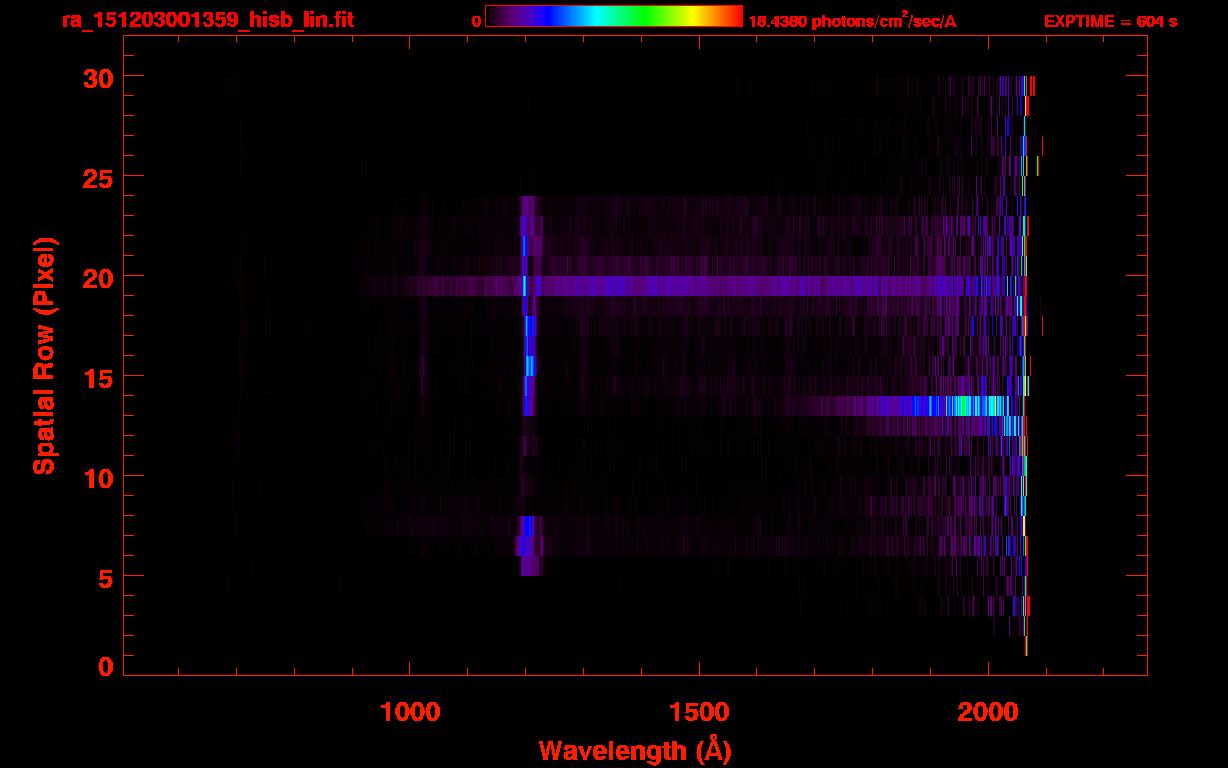The image size is (1228, 768).
Task: Click the EXPTIME = 604 s label
Action: click(x=1110, y=21)
